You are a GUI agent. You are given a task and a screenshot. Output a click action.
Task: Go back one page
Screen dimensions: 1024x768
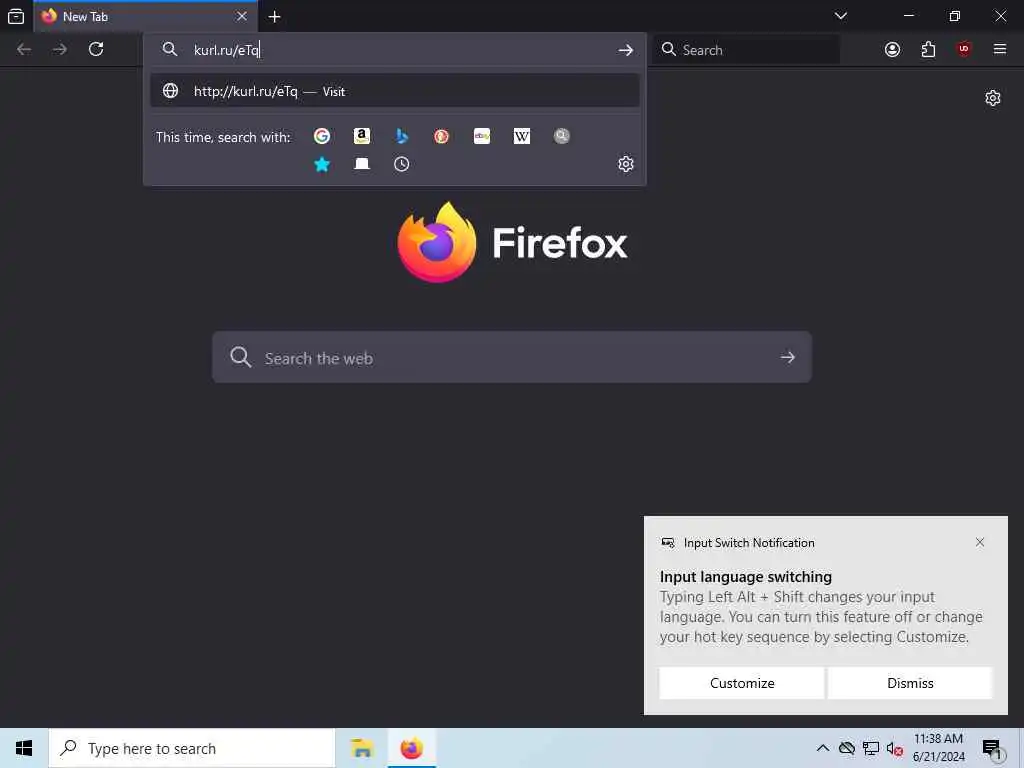[24, 49]
